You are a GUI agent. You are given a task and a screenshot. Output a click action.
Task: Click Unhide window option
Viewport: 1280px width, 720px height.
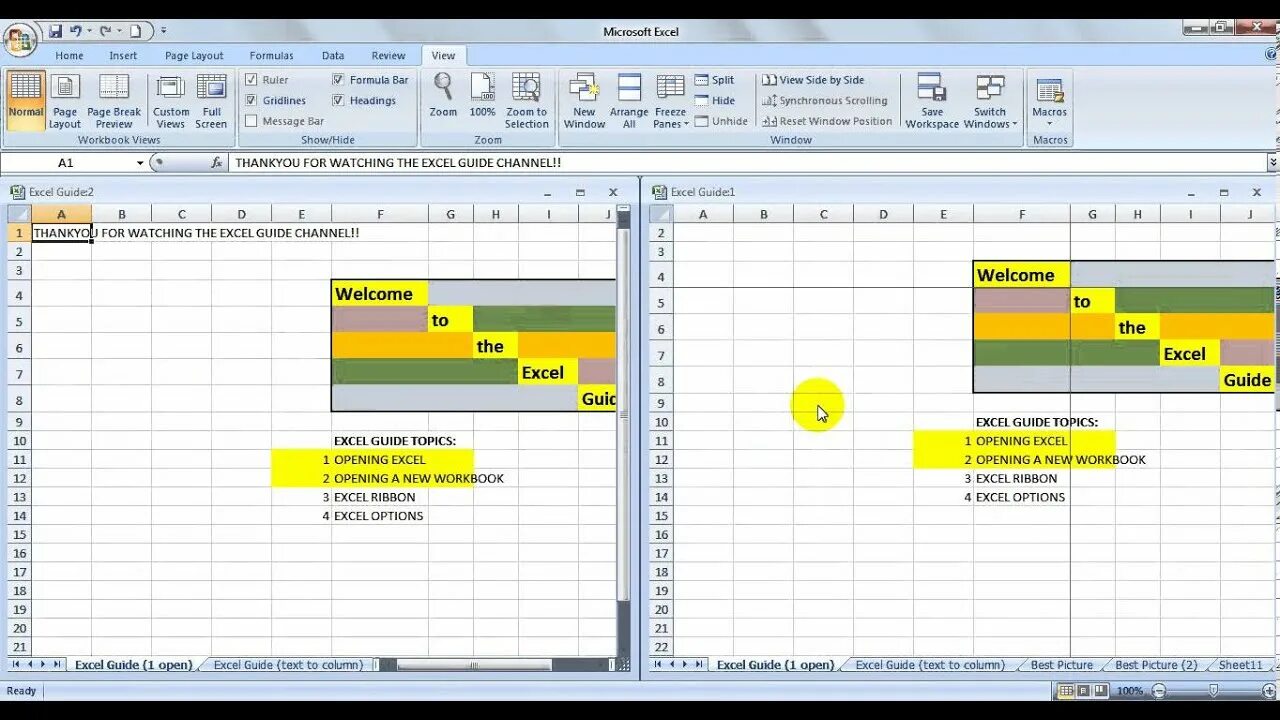(721, 121)
